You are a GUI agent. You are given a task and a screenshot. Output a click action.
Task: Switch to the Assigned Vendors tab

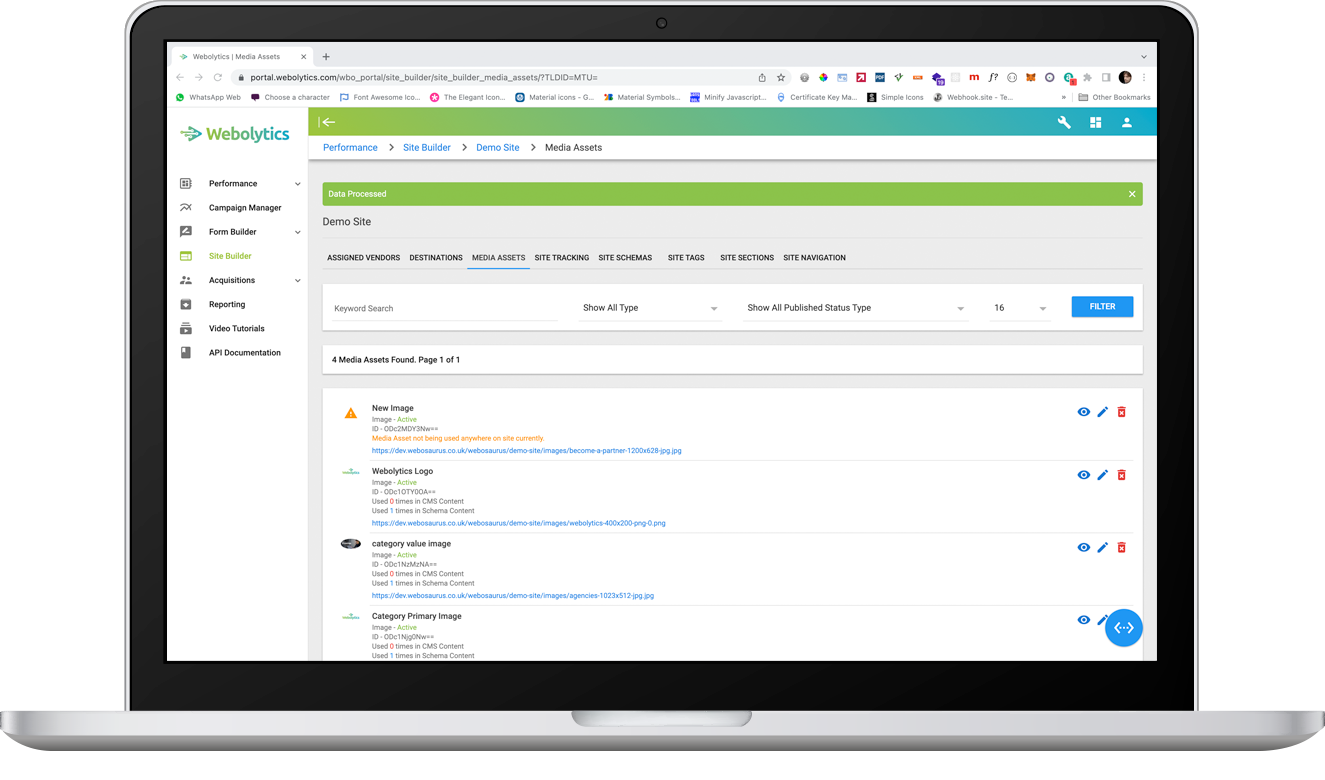364,258
